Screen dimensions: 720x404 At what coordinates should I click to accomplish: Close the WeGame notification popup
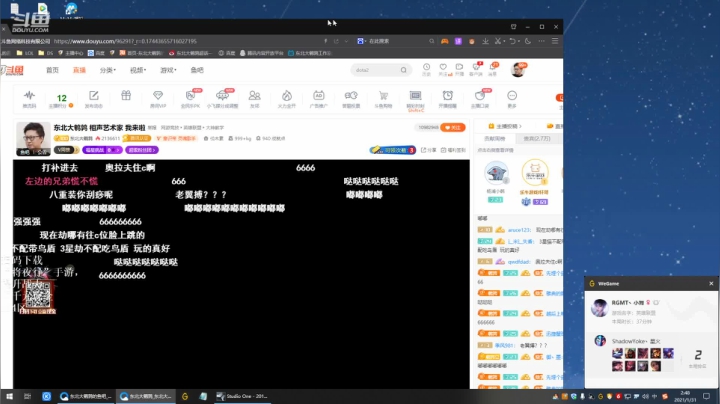click(x=711, y=283)
